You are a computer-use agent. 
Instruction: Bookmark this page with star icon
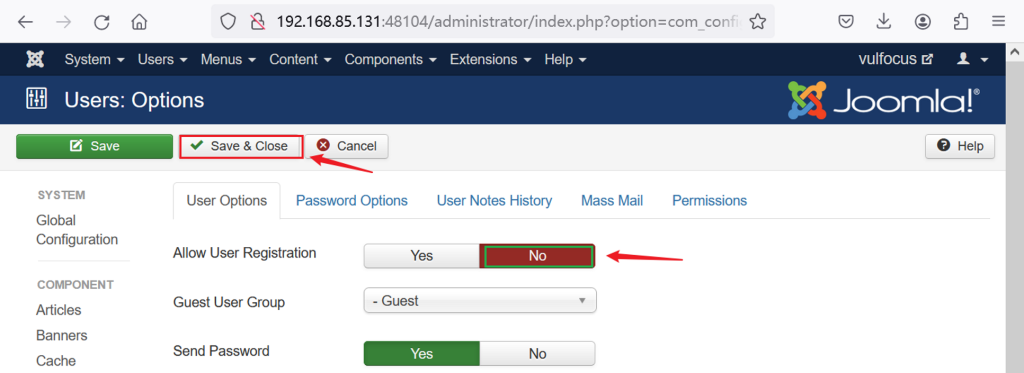click(758, 22)
